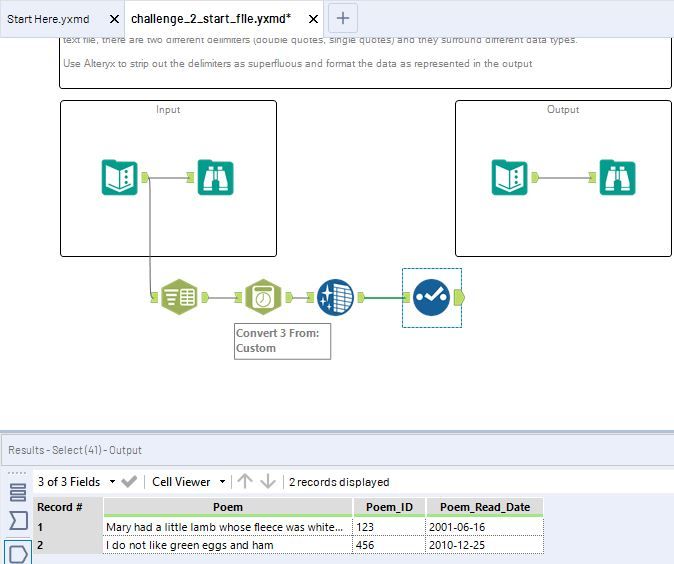Grab the Results panel dotted handle
The height and width of the screenshot is (564, 674).
pyautogui.click(x=17, y=472)
